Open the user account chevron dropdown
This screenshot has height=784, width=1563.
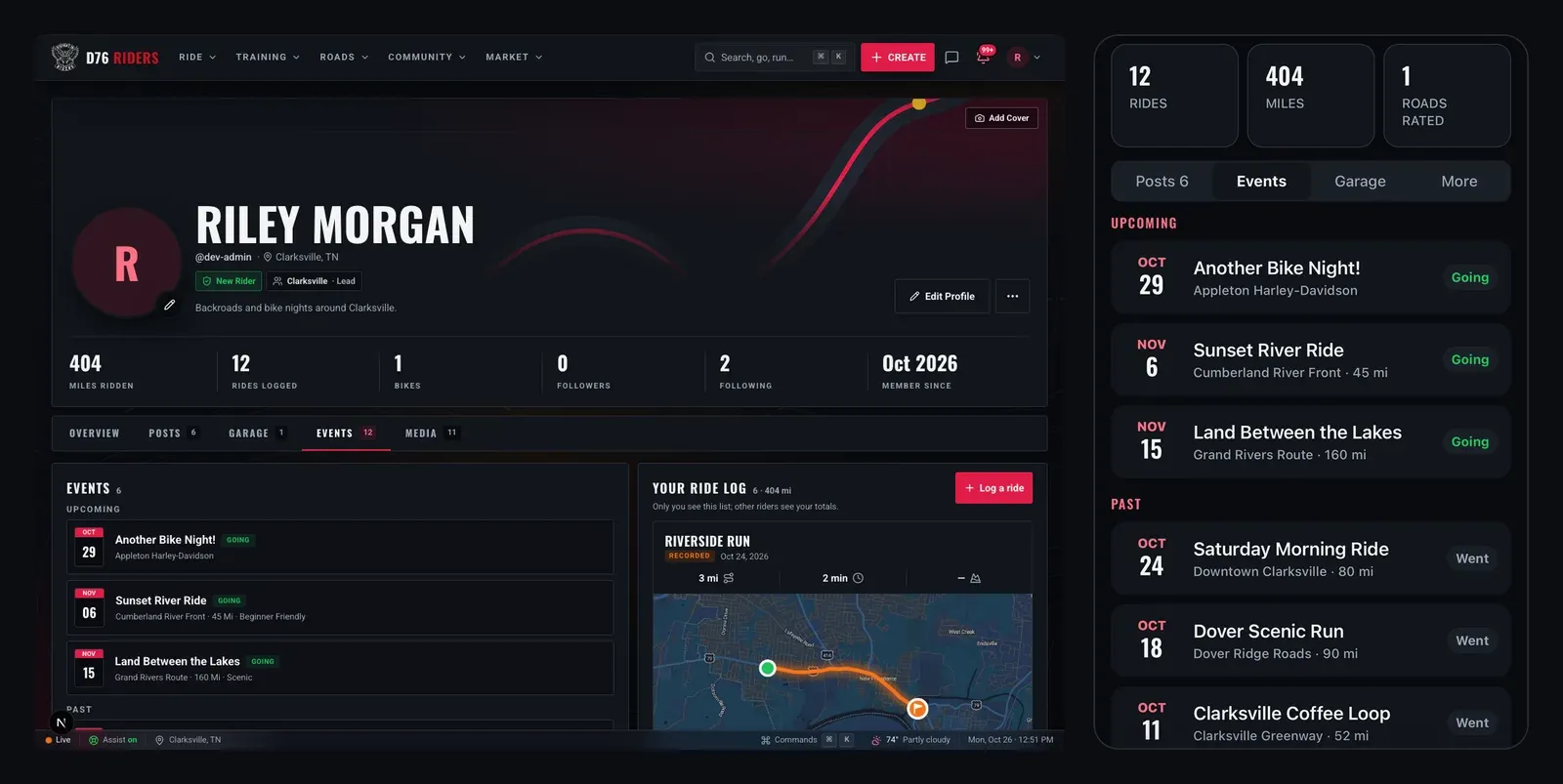click(x=1037, y=58)
